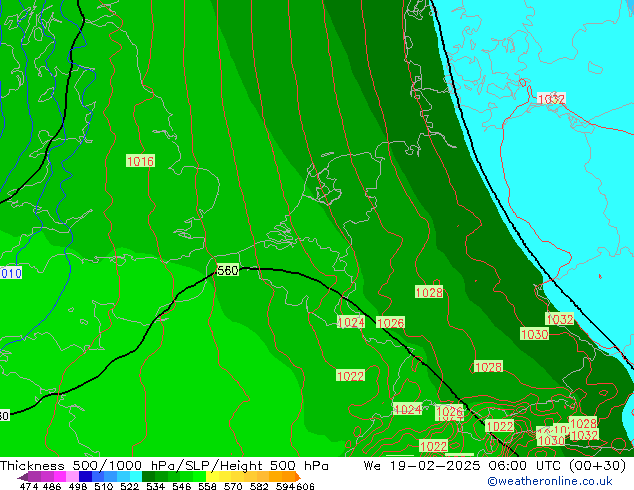Click the 560 height contour label
The width and height of the screenshot is (634, 490).
(x=228, y=270)
